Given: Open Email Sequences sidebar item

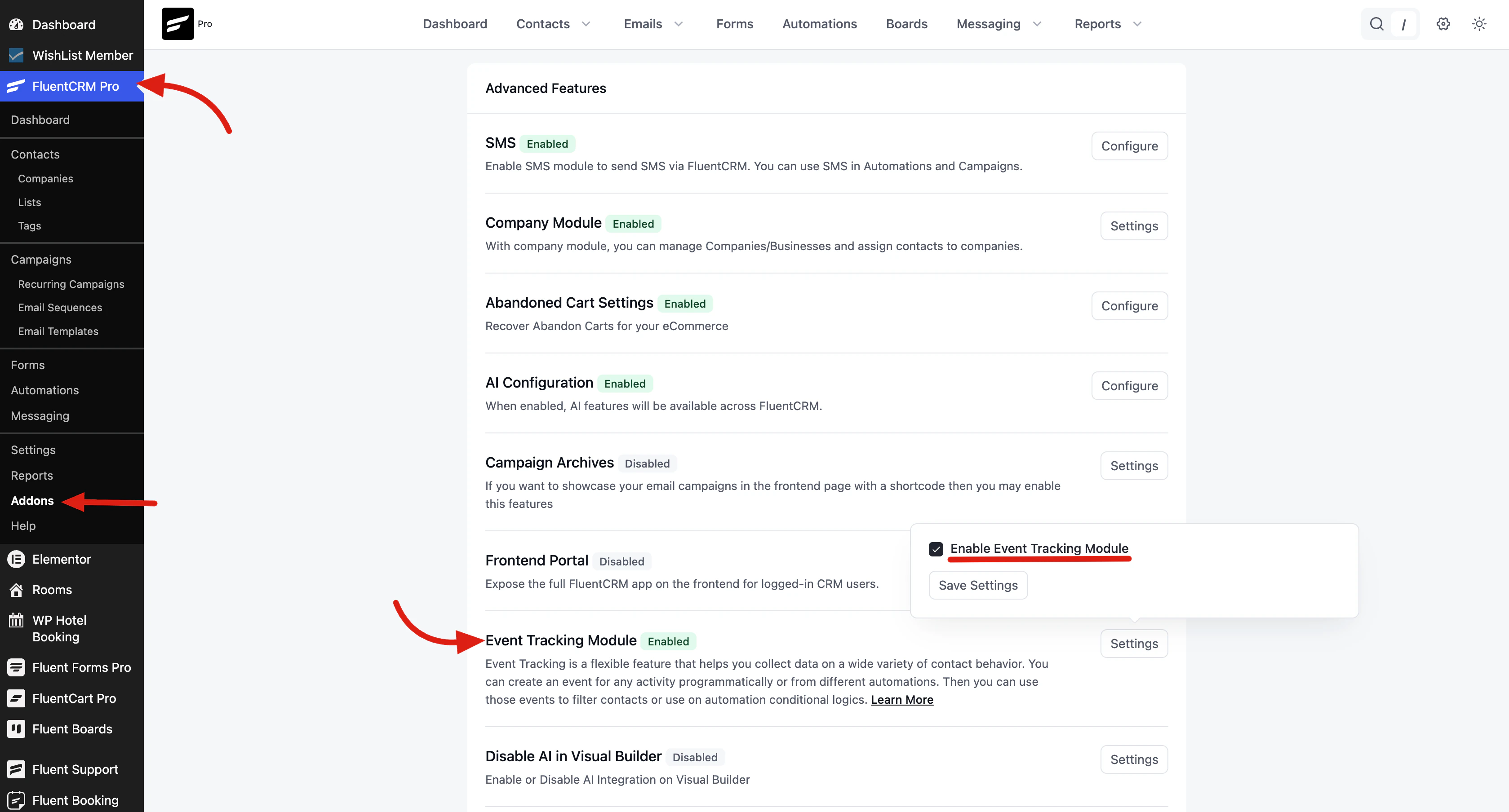Looking at the screenshot, I should (x=60, y=307).
